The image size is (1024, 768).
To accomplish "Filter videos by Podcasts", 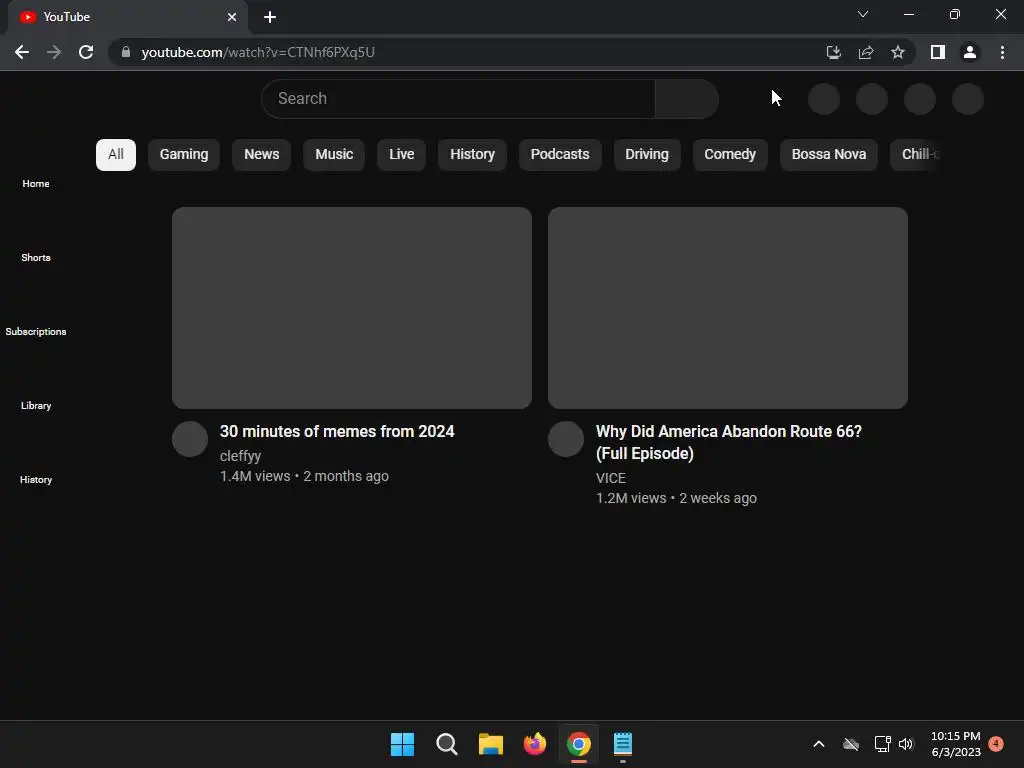I will tap(560, 155).
